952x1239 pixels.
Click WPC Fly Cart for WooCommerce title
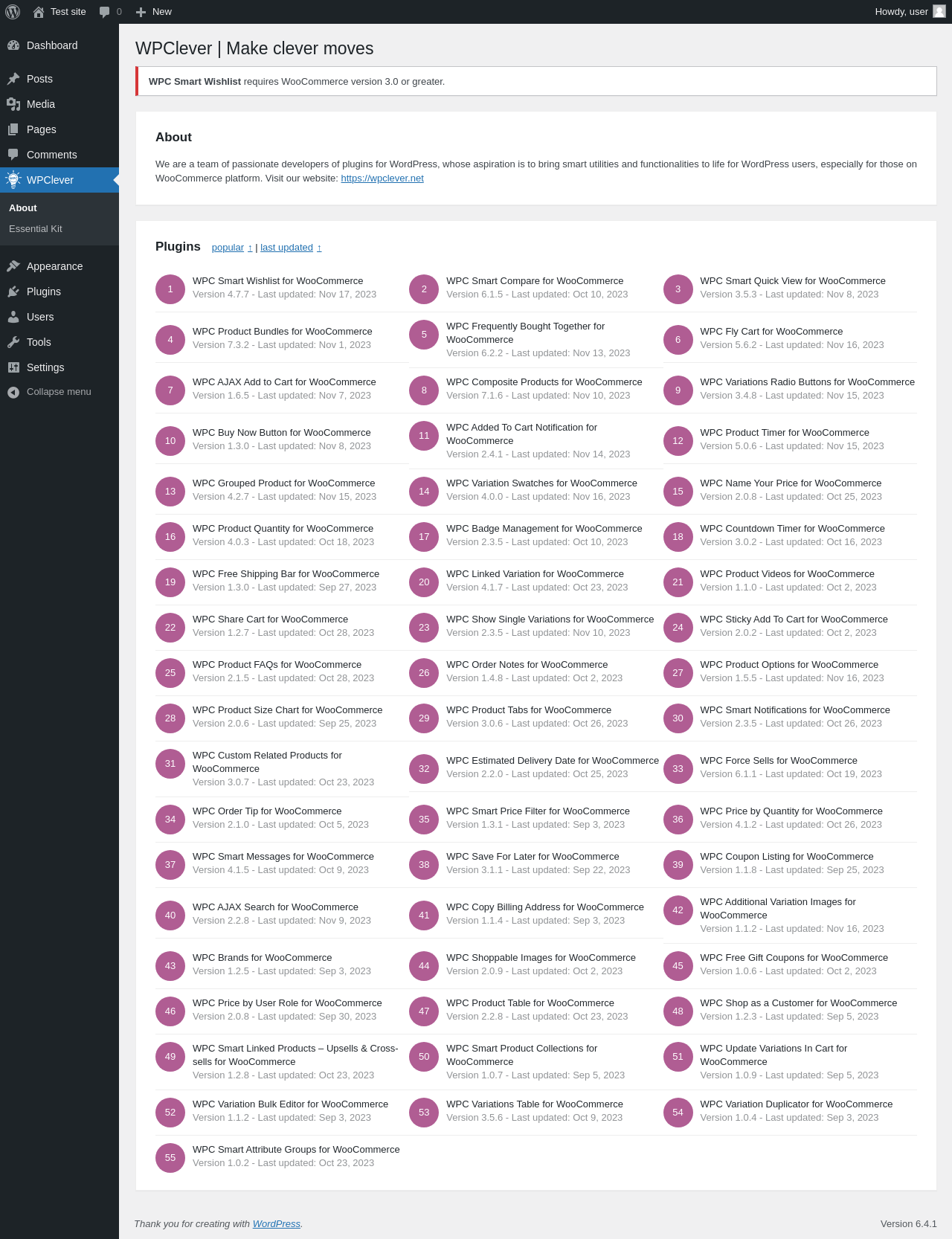[771, 332]
